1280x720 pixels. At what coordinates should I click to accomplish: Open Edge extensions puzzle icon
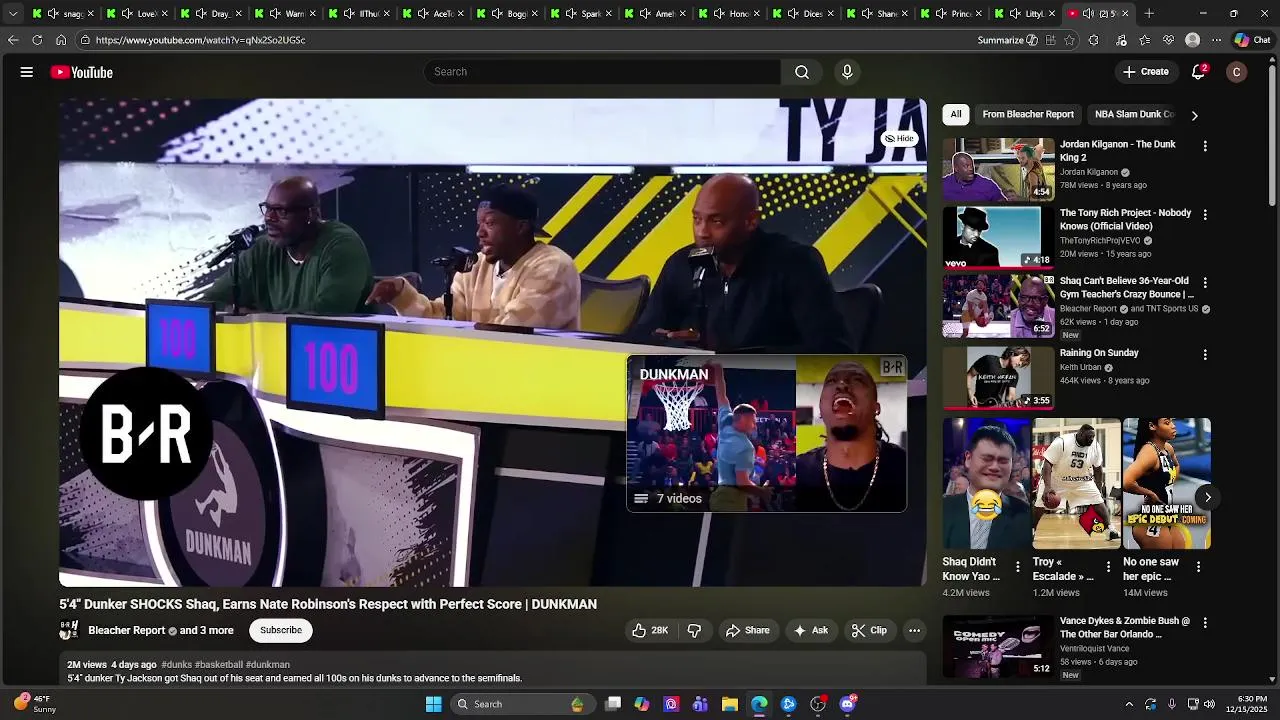point(1093,40)
